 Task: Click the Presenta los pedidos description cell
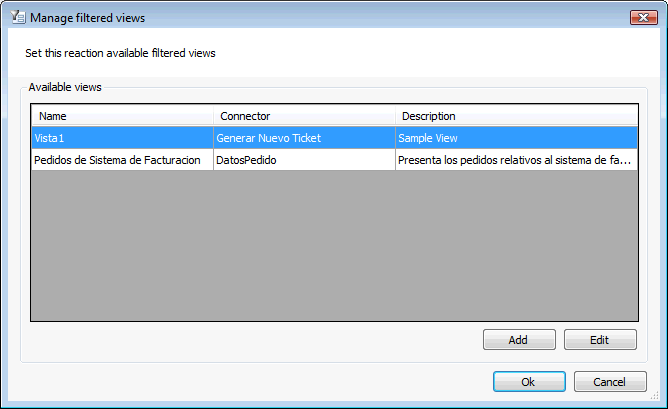point(516,160)
